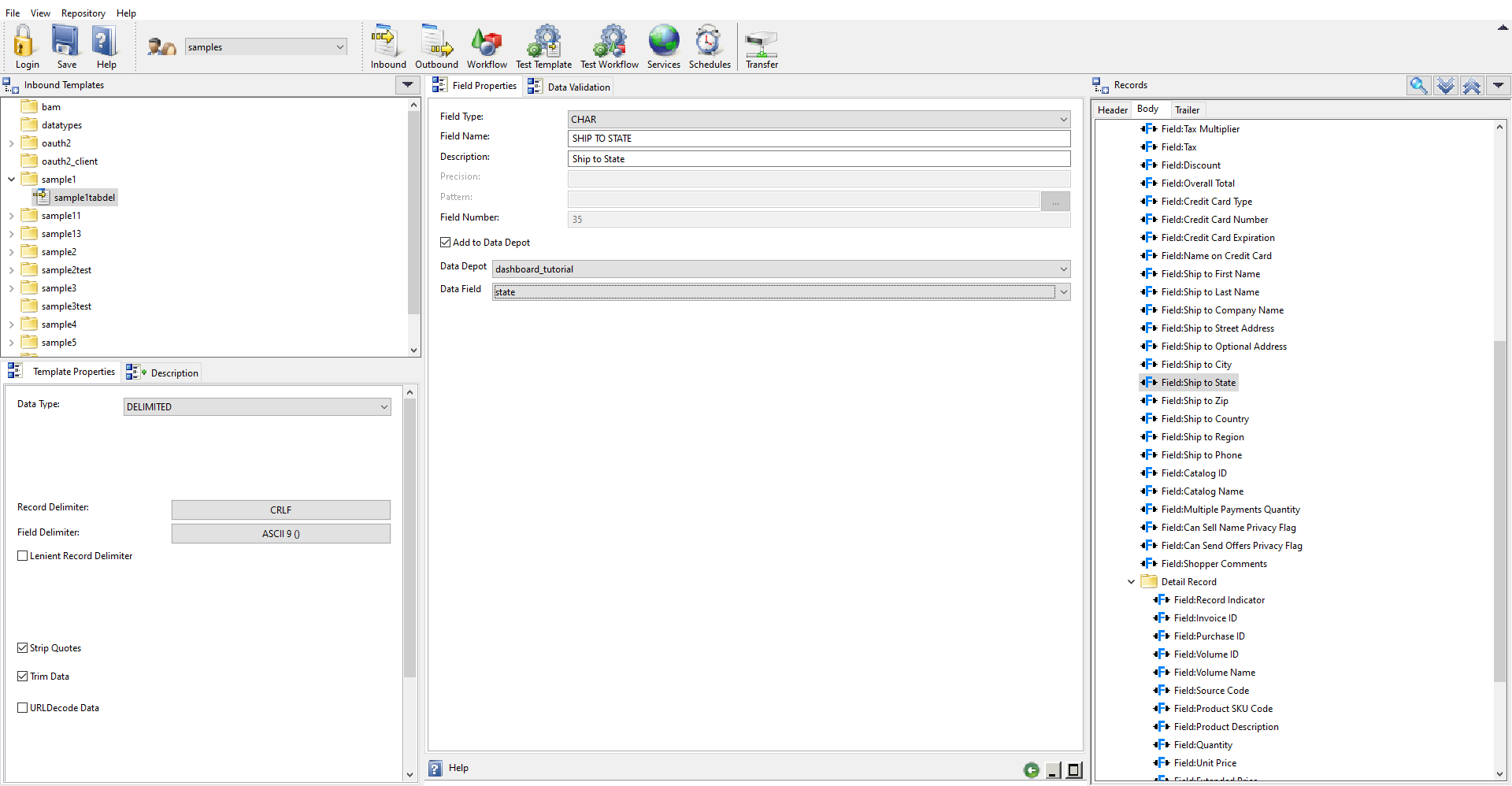Click the Field Name input box

[818, 139]
